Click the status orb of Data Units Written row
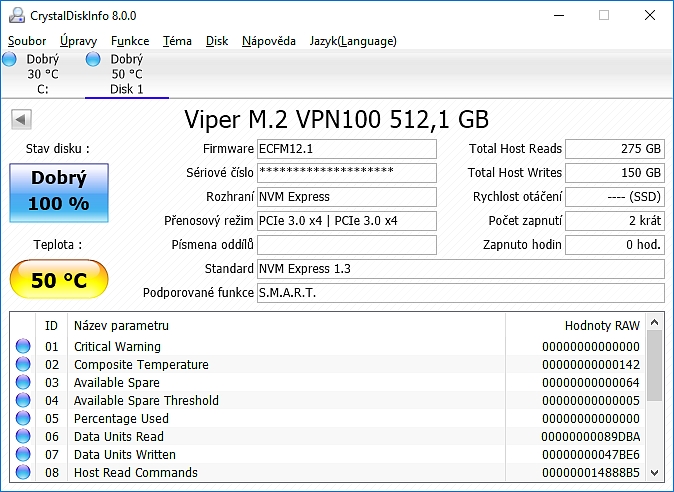Image resolution: width=674 pixels, height=492 pixels. 23,455
